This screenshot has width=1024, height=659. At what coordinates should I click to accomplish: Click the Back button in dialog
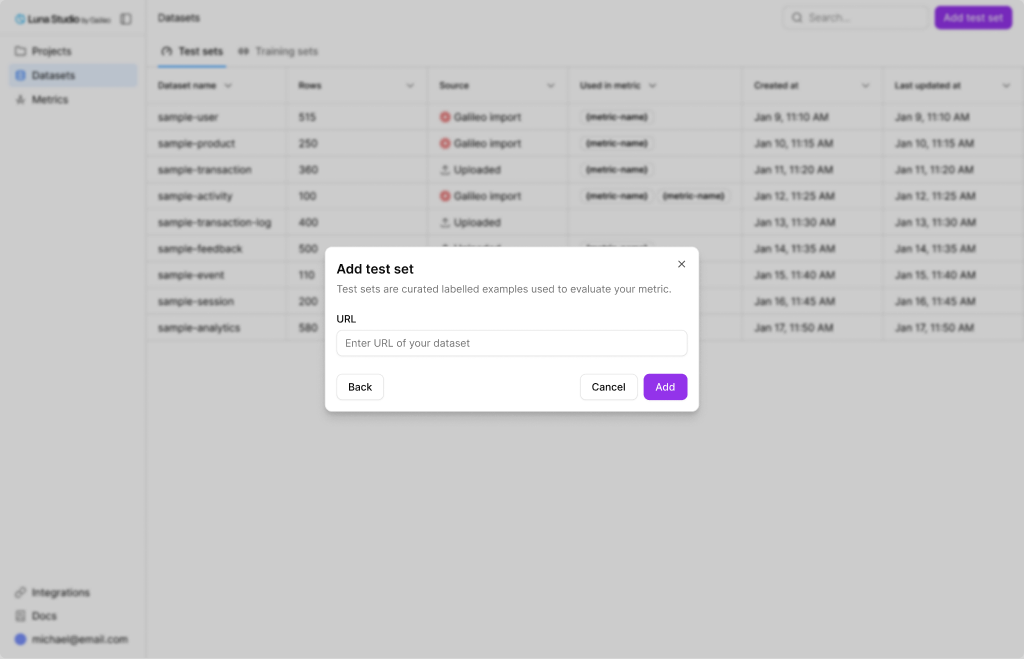(x=360, y=387)
